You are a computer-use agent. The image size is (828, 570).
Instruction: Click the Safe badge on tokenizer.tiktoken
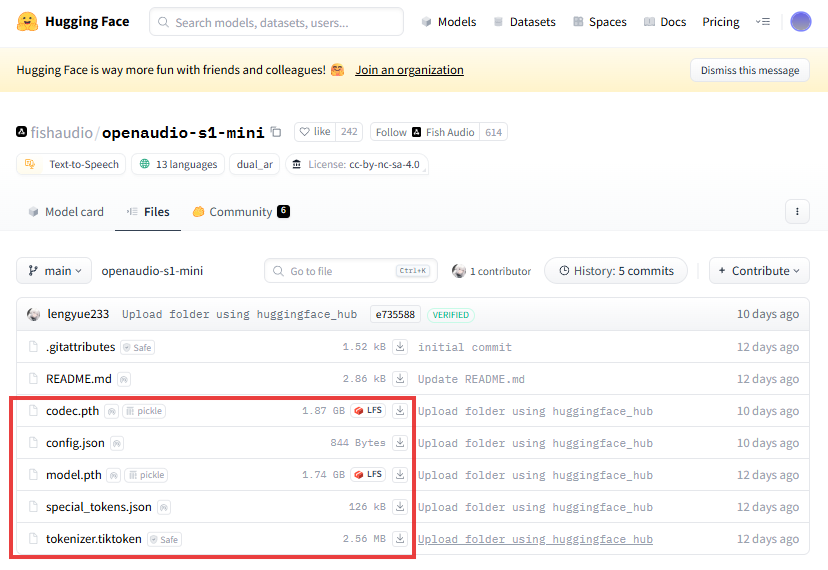tap(164, 539)
